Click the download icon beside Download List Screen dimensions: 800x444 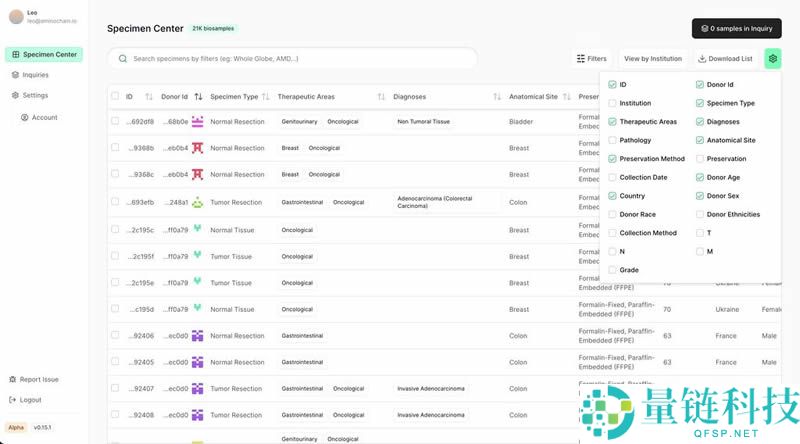click(x=702, y=59)
